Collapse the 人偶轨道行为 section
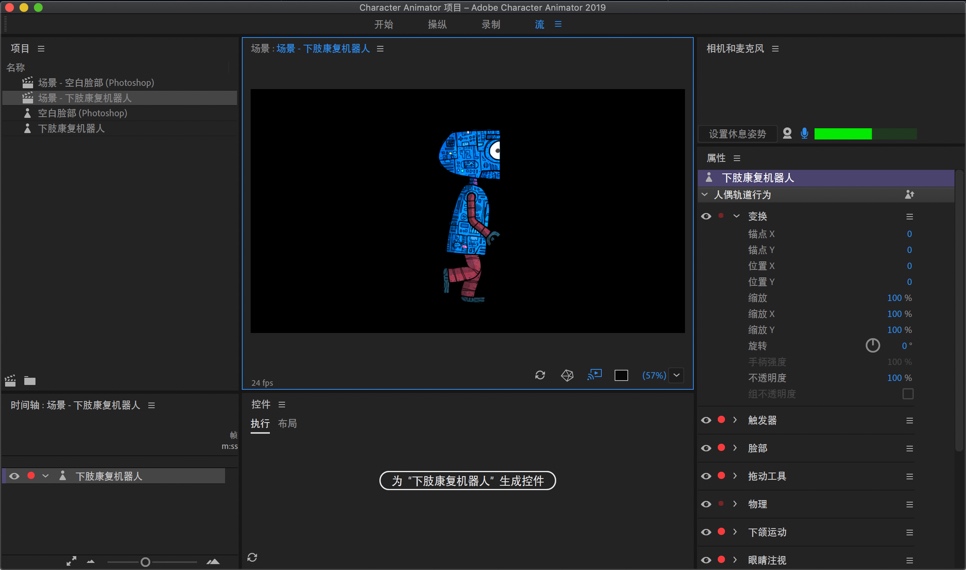 click(705, 195)
